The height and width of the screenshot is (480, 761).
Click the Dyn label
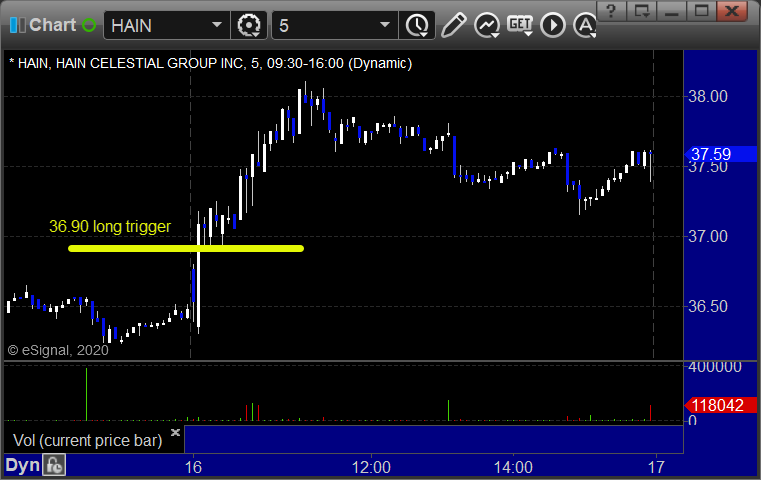[x=22, y=465]
